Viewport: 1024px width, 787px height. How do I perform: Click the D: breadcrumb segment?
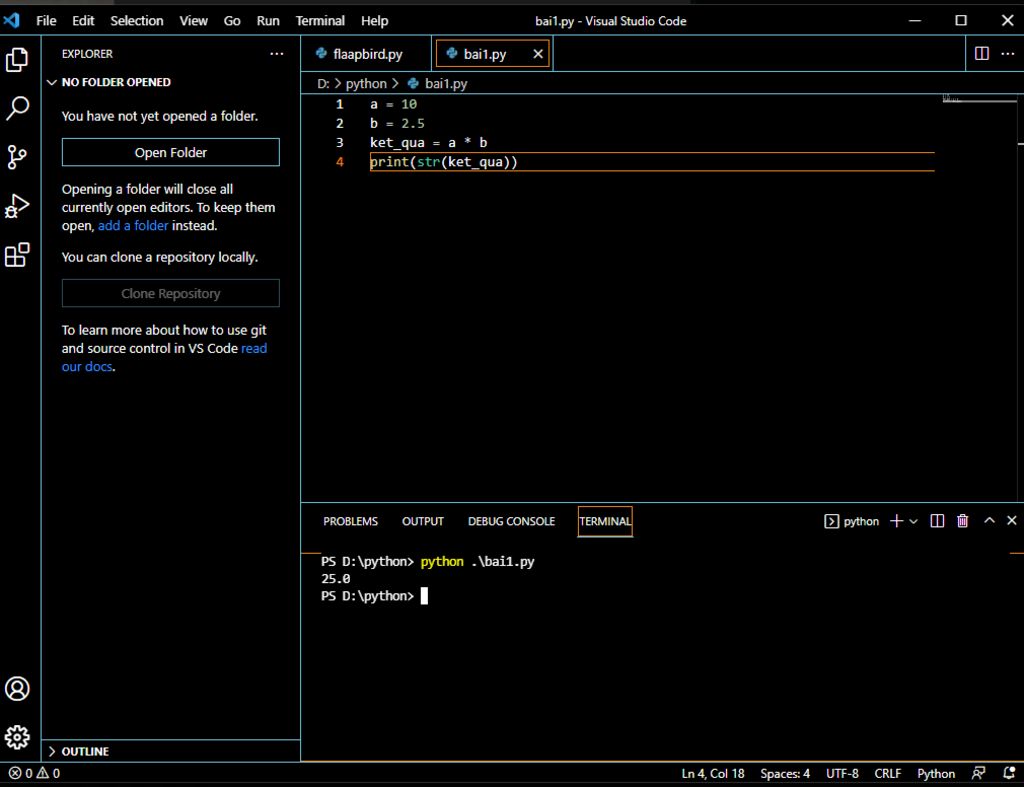(x=323, y=84)
